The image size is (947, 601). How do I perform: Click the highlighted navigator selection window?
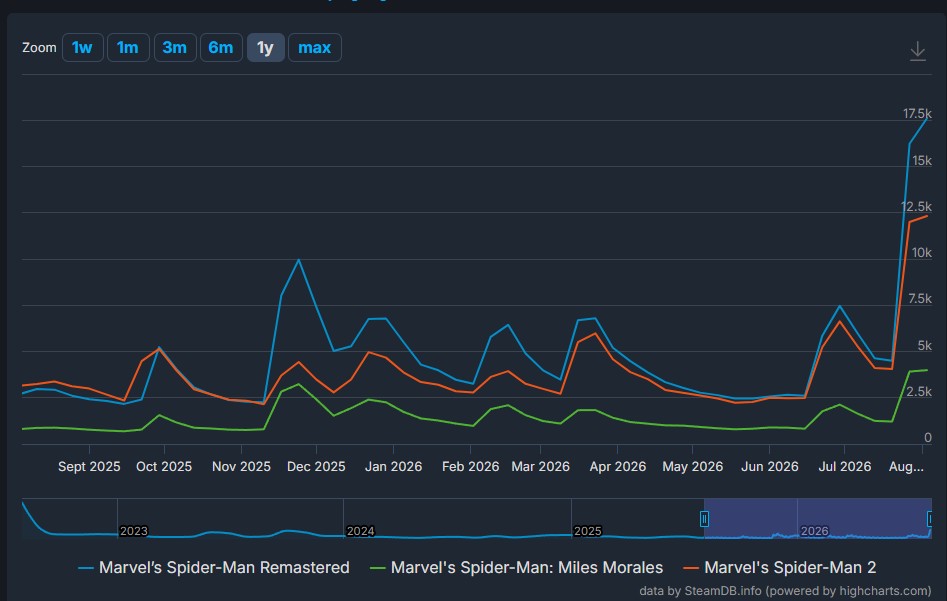point(817,518)
